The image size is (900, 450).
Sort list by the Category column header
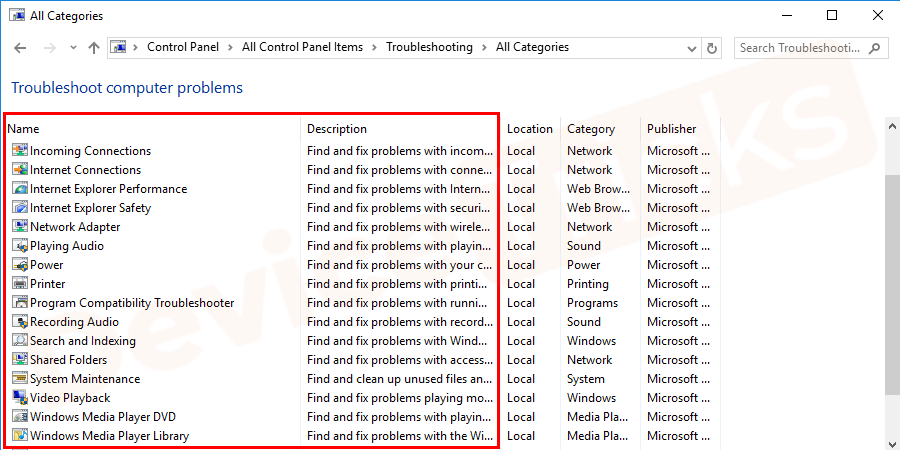point(591,129)
